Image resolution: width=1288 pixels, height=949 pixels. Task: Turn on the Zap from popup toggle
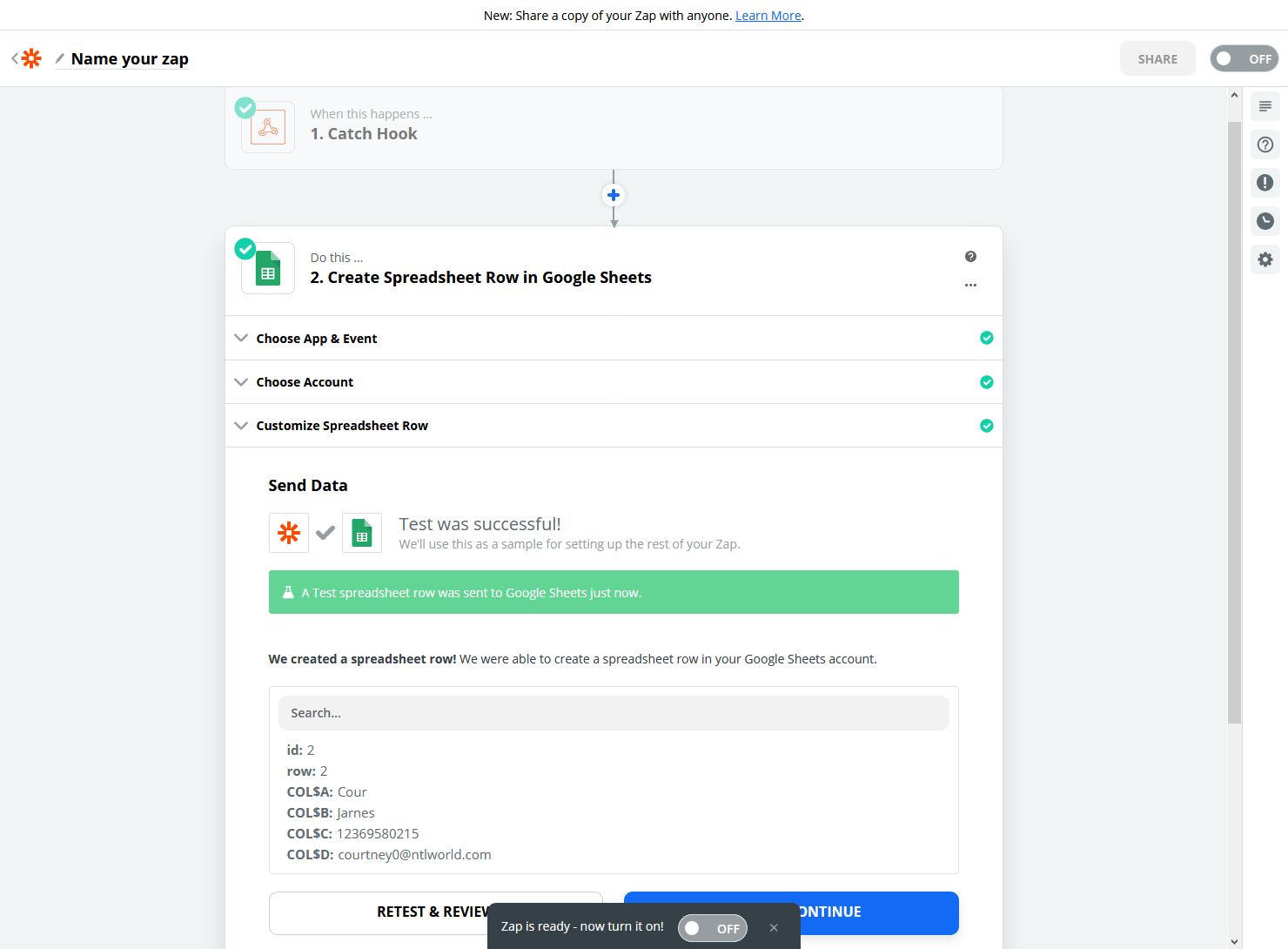coord(713,928)
